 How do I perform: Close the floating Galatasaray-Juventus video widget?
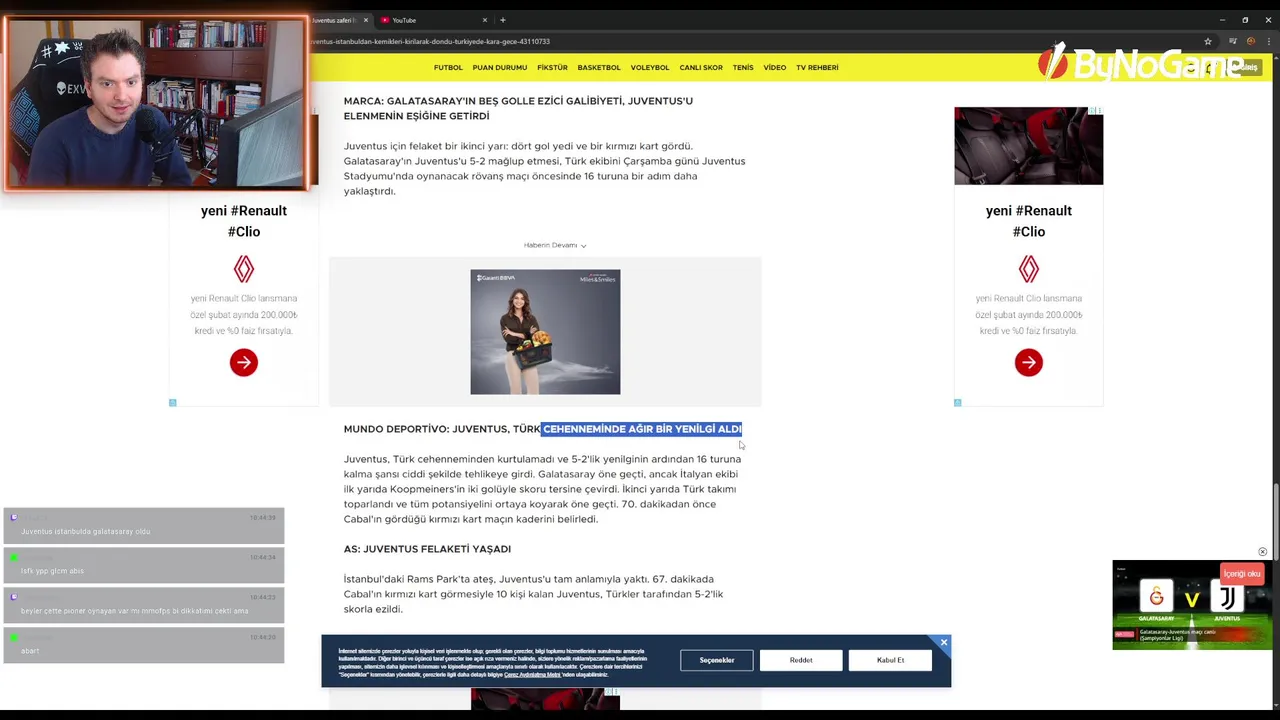coord(1262,552)
